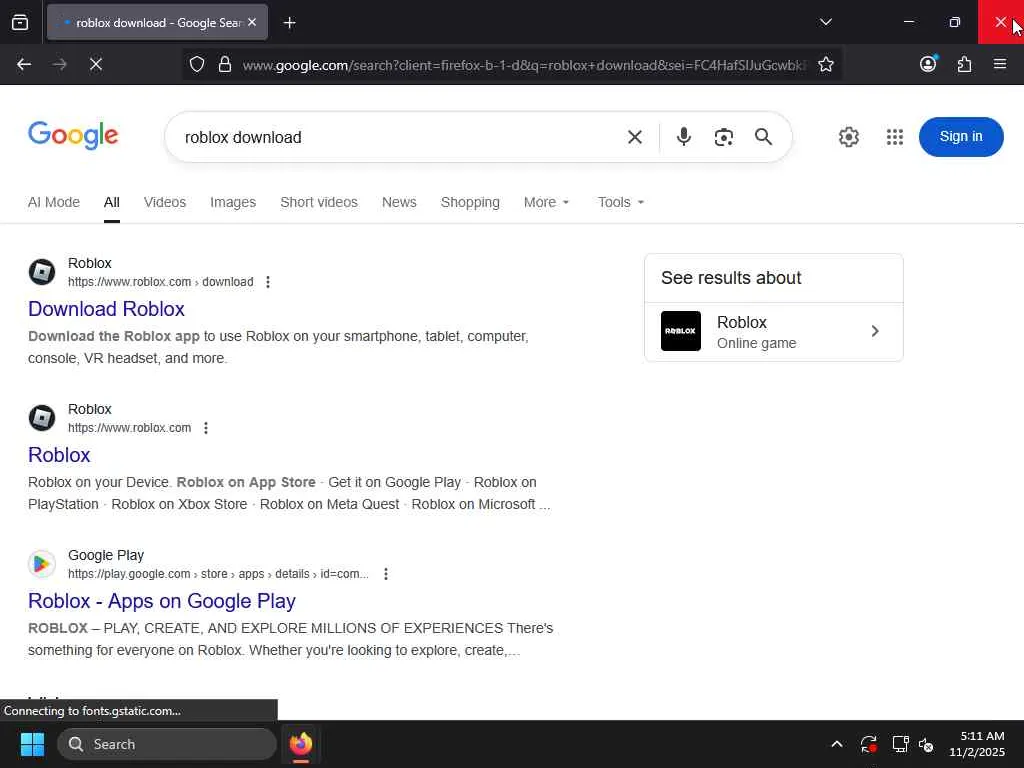The width and height of the screenshot is (1024, 768).
Task: Open the muted volume tray icon
Action: click(925, 744)
